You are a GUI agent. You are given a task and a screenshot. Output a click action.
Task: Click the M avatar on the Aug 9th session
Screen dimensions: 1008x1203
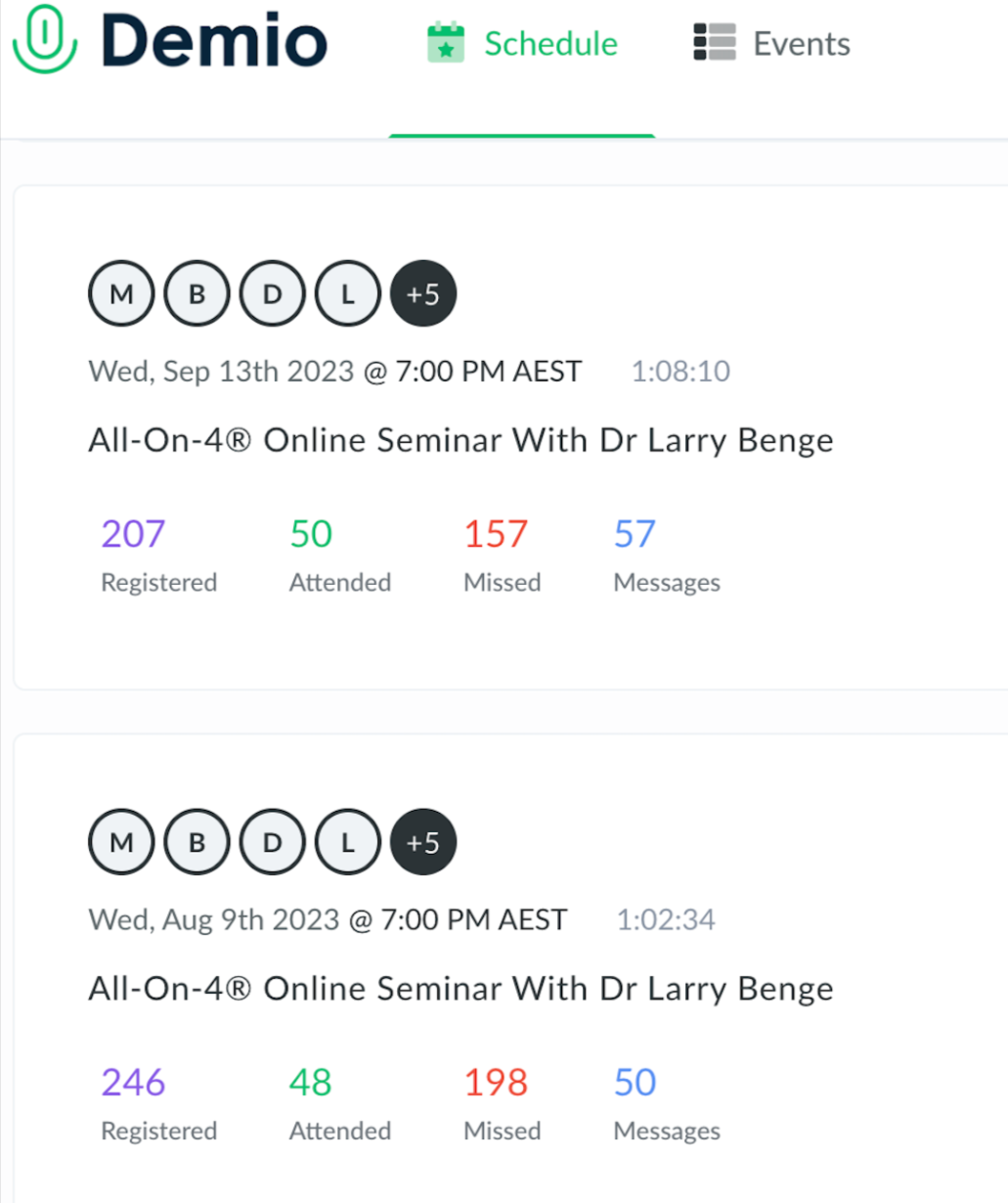point(121,842)
